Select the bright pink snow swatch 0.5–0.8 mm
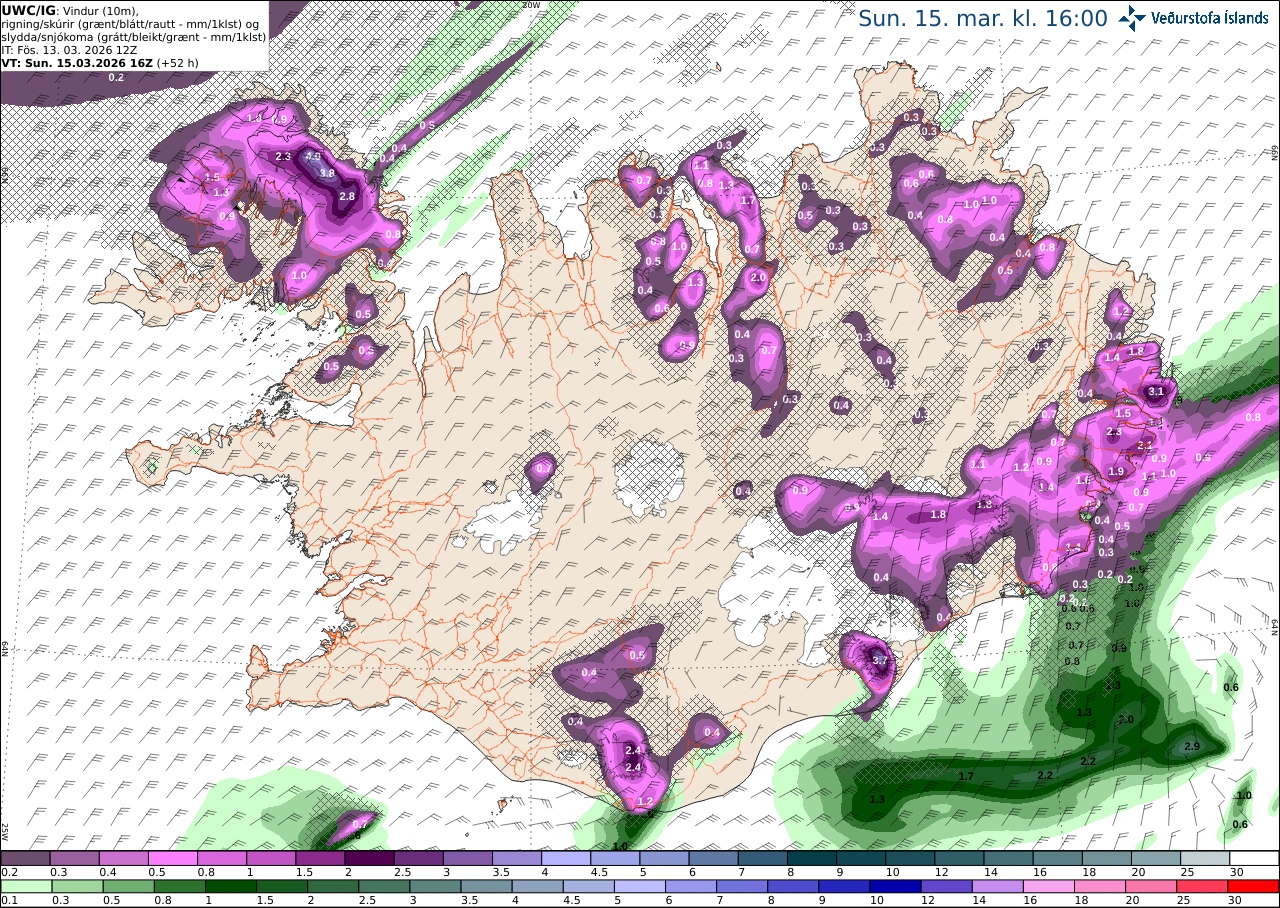1280x908 pixels. [x=172, y=858]
